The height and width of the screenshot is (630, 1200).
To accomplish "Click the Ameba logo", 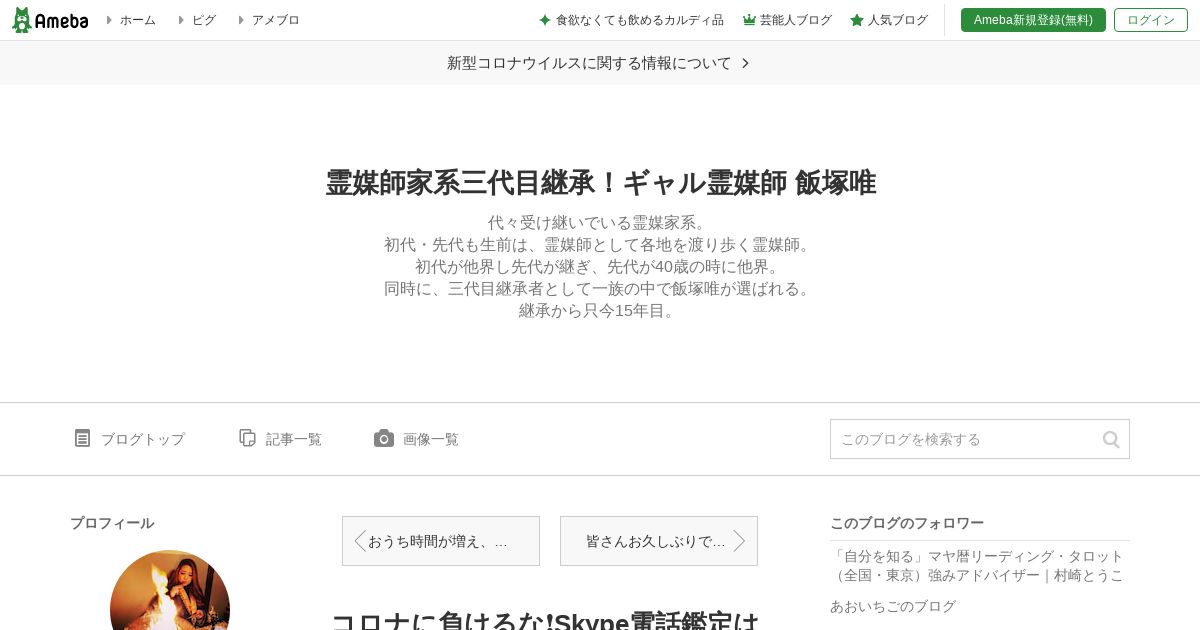I will [x=50, y=20].
